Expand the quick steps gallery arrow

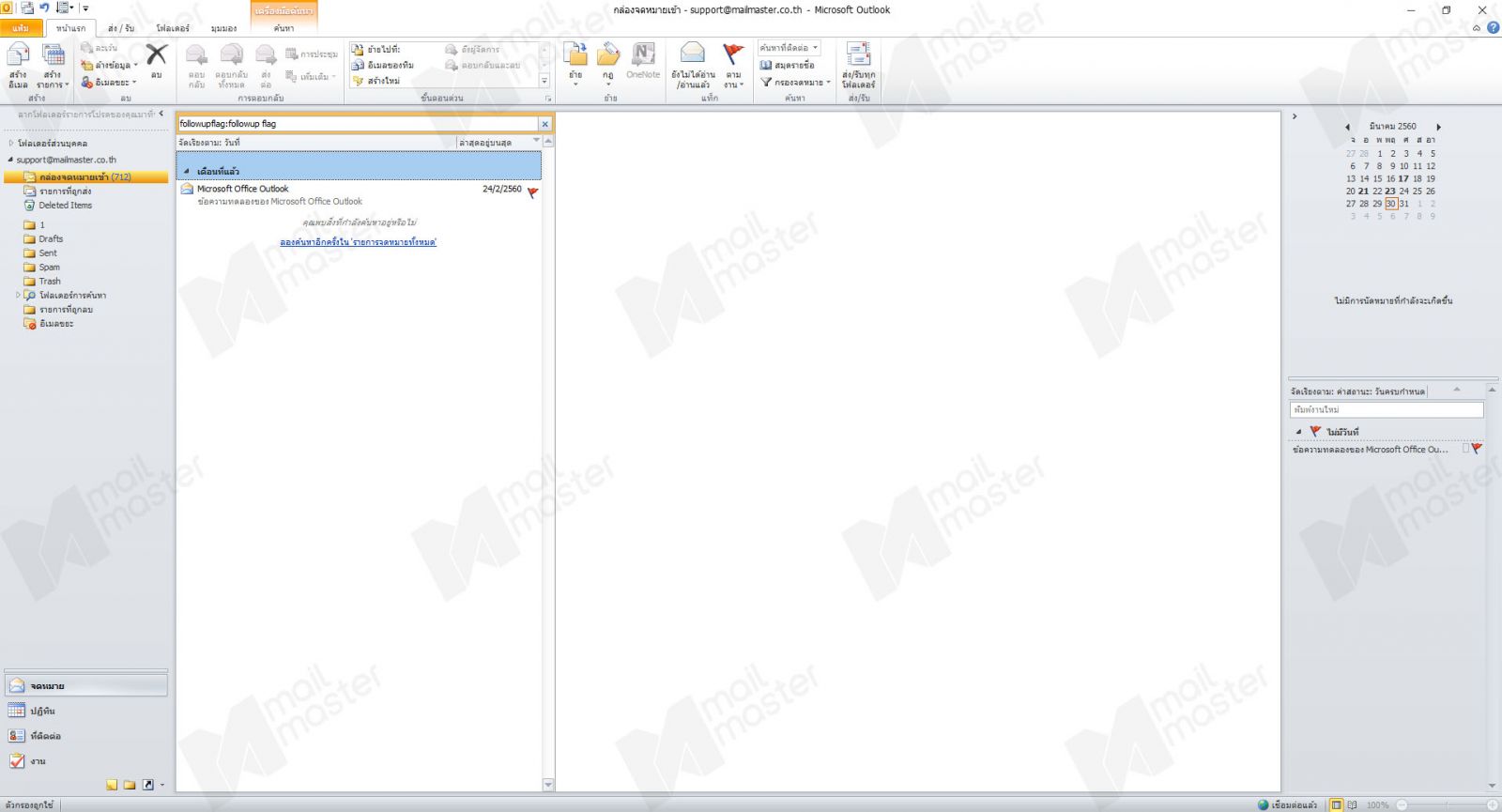(544, 81)
